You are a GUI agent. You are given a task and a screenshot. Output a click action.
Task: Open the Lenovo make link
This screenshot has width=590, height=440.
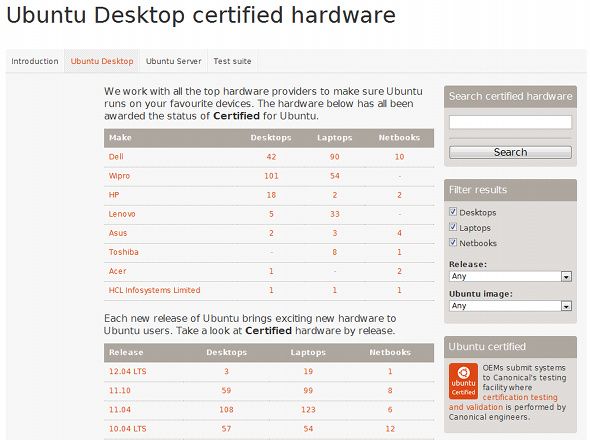pos(122,214)
